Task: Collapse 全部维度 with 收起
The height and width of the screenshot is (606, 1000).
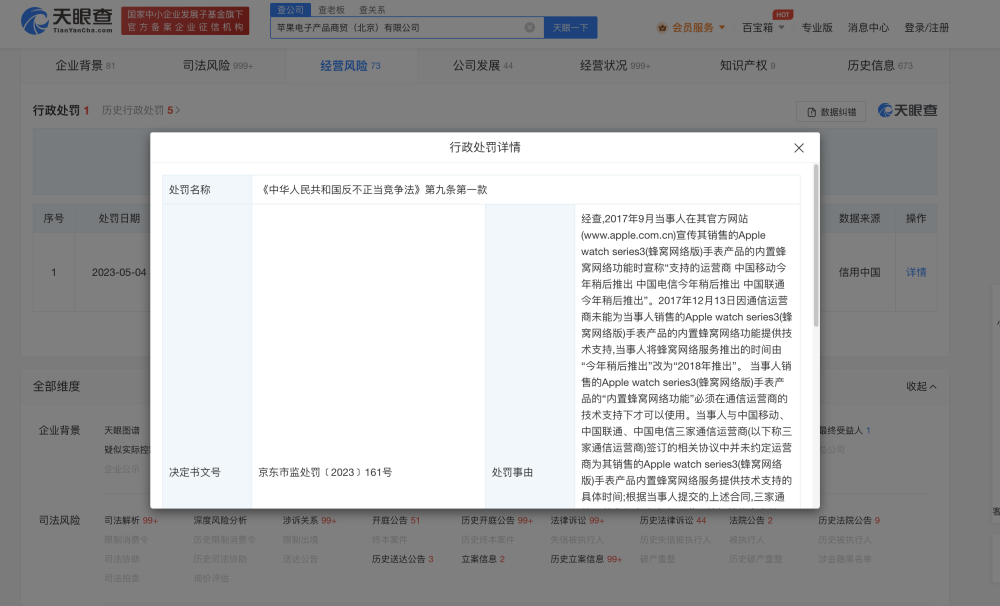Action: [x=921, y=387]
